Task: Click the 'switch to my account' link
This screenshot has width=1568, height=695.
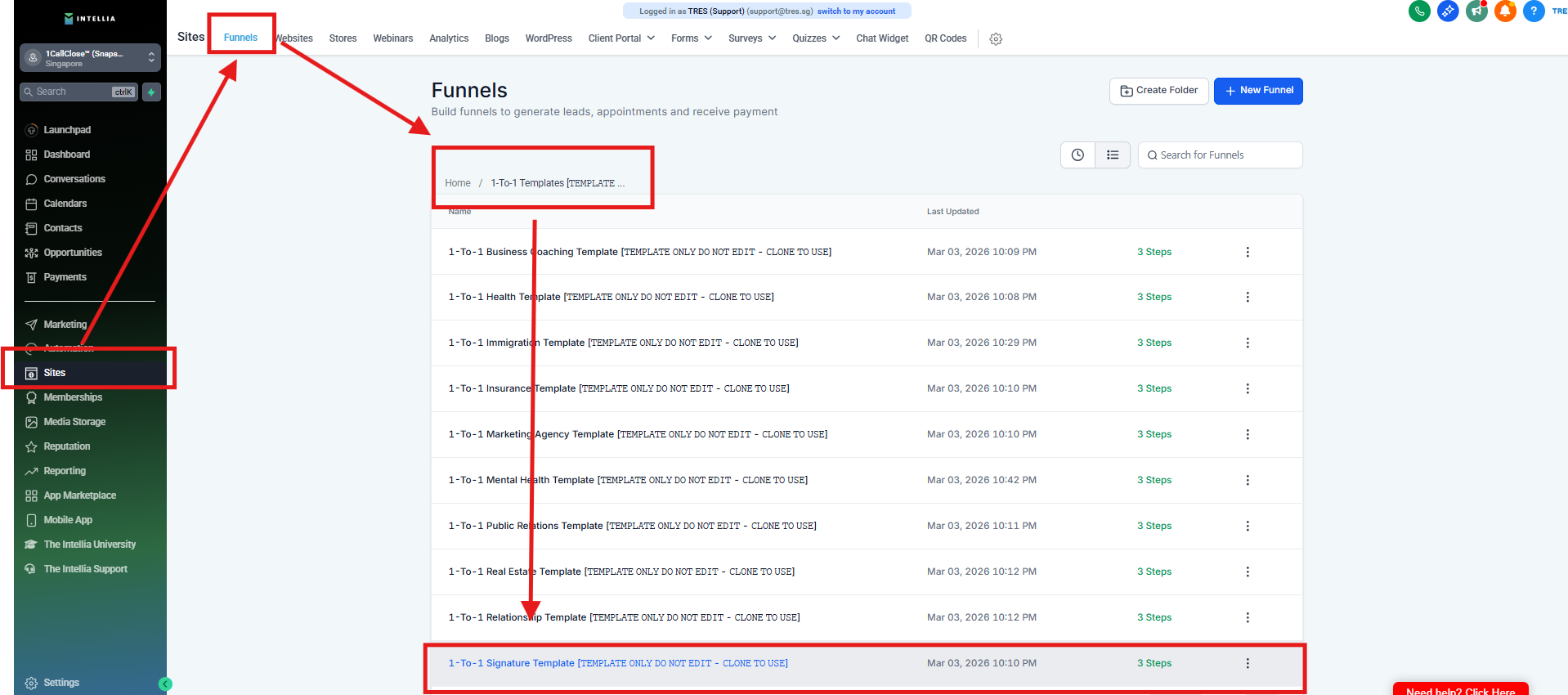Action: click(856, 11)
